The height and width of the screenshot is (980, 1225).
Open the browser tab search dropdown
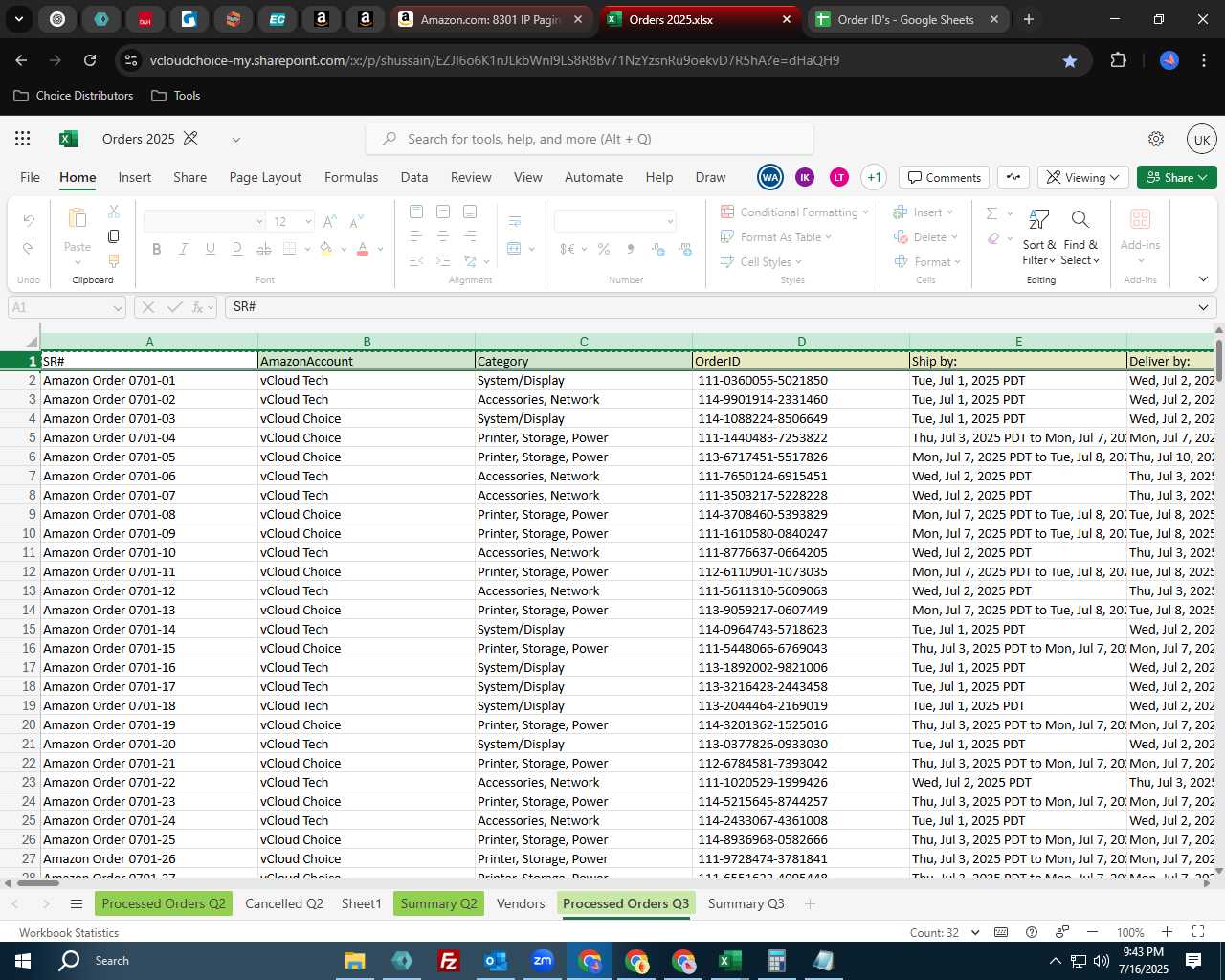(x=18, y=19)
